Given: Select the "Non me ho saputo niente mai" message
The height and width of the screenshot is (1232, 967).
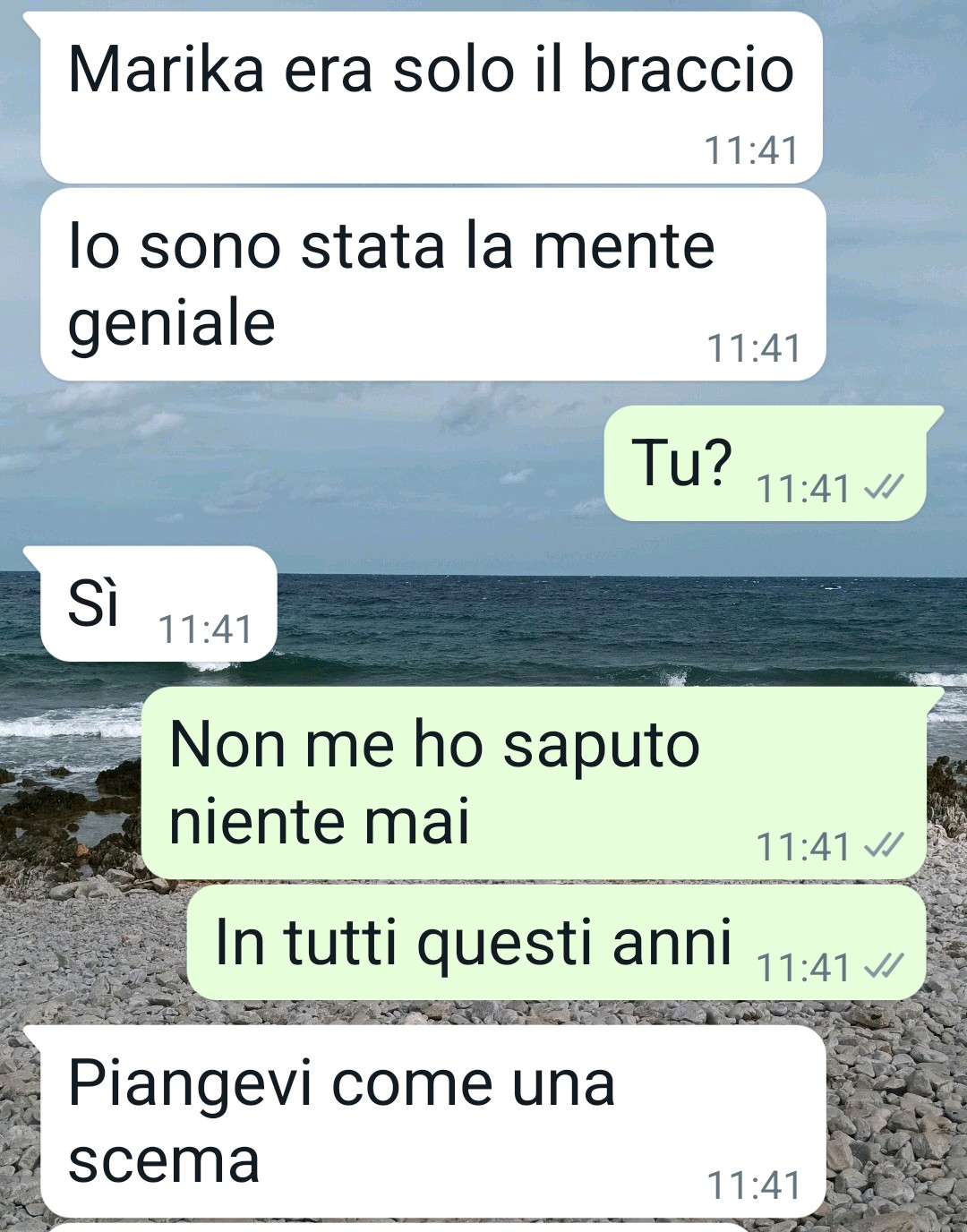Looking at the screenshot, I should pyautogui.click(x=534, y=783).
